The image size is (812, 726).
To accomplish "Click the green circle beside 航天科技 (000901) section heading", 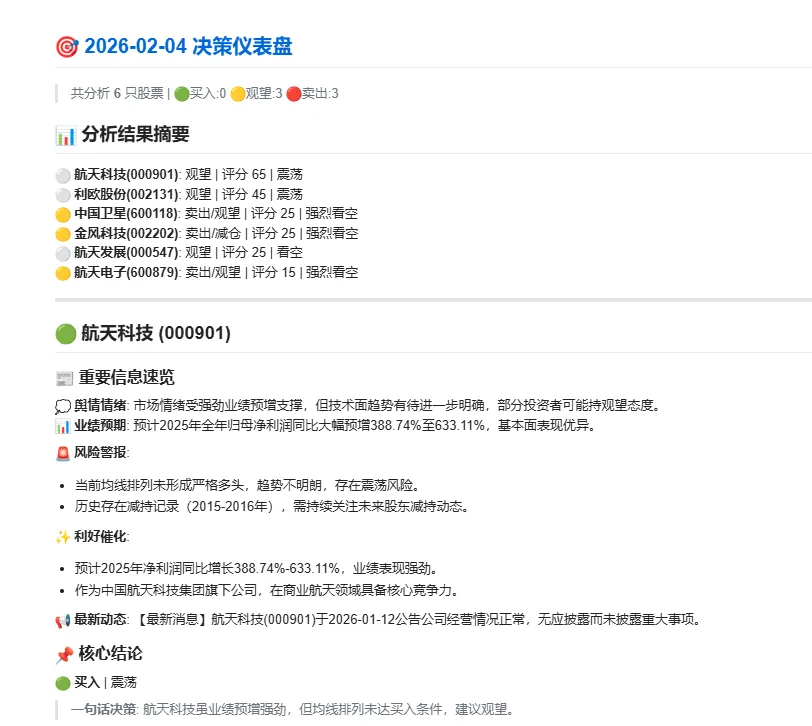I will (x=66, y=334).
